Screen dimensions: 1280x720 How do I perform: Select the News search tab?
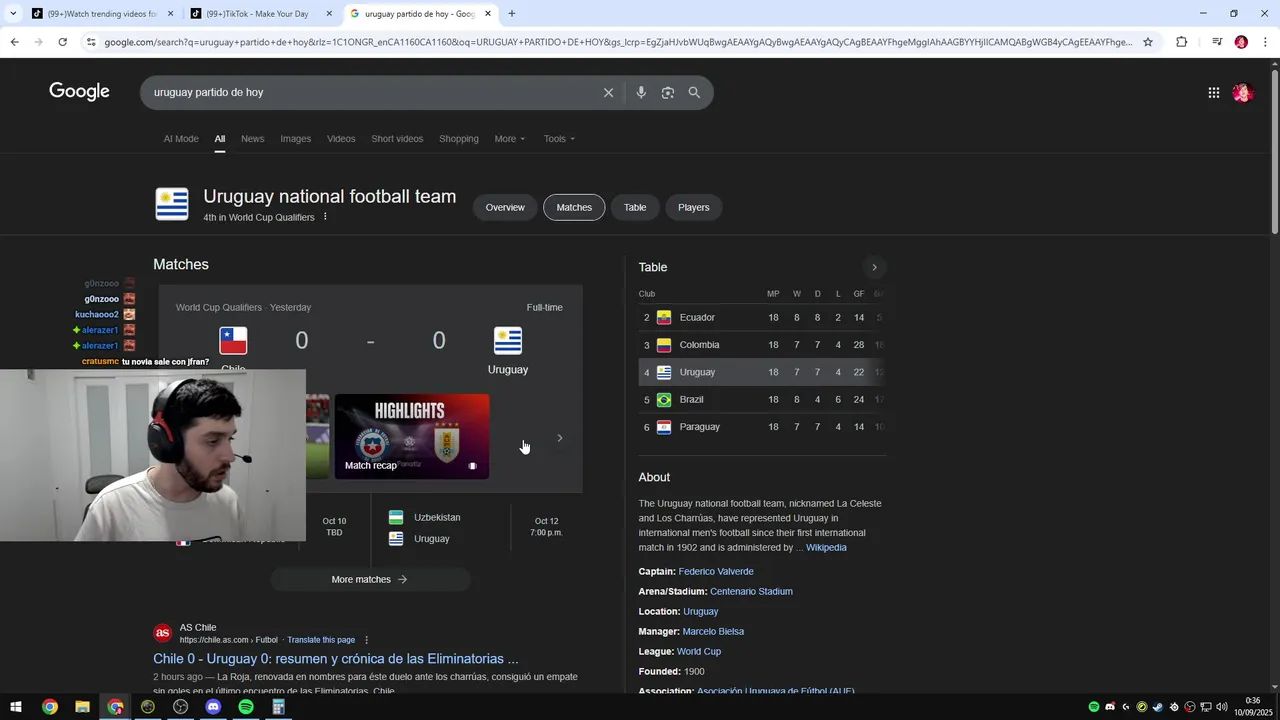click(x=253, y=139)
